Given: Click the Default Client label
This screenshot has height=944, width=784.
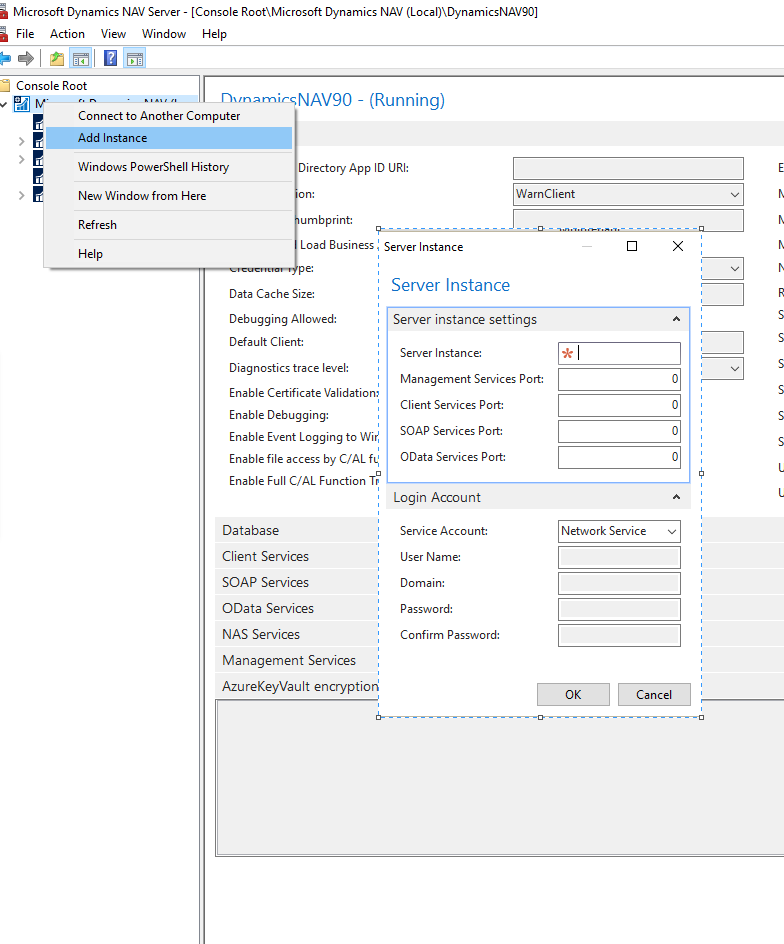Looking at the screenshot, I should click(x=266, y=342).
